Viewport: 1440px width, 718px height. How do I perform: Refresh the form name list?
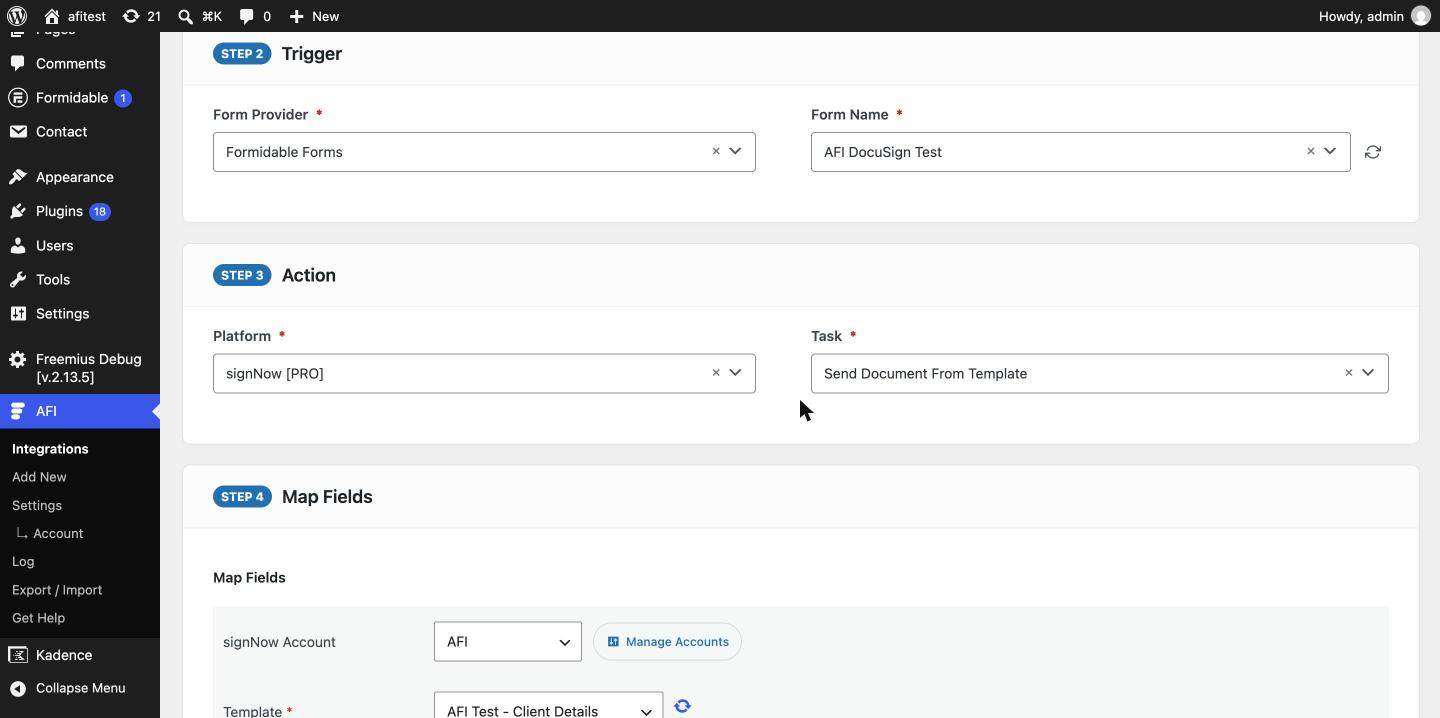pyautogui.click(x=1373, y=152)
